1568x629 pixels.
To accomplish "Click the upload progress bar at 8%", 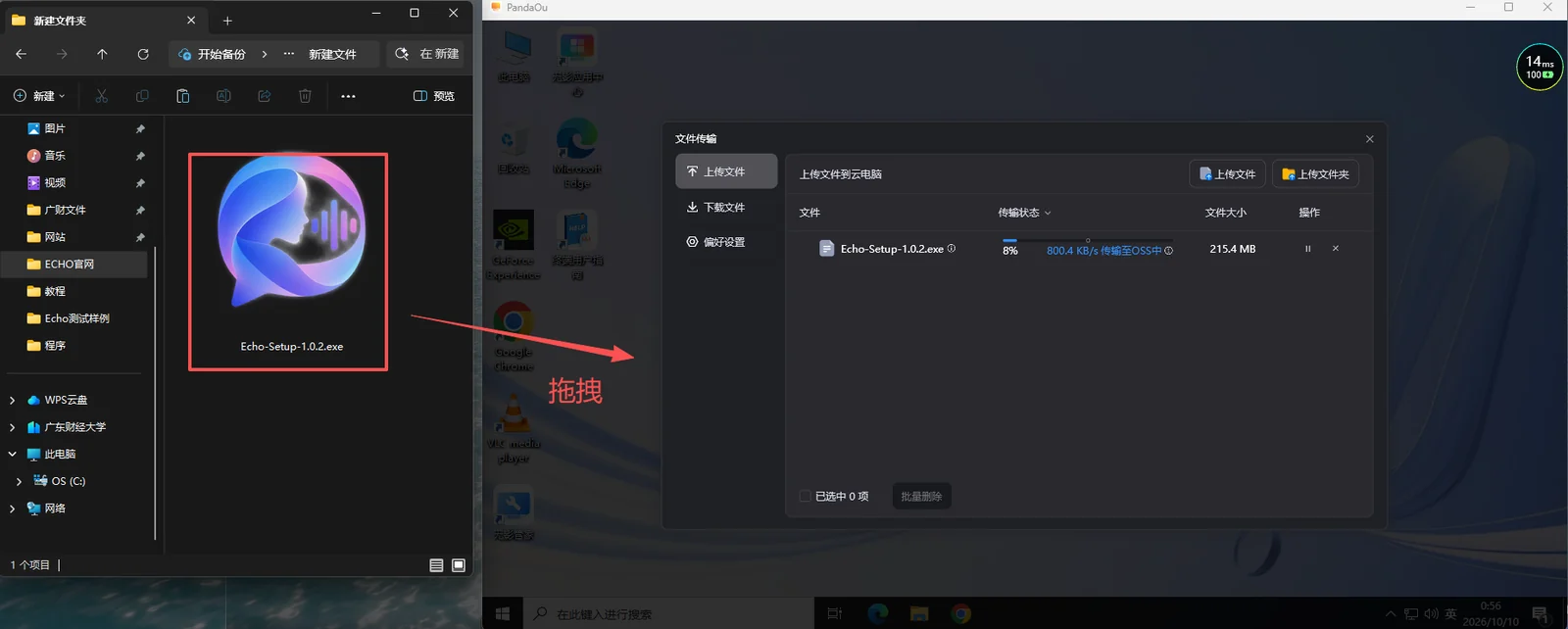I will pyautogui.click(x=1088, y=240).
